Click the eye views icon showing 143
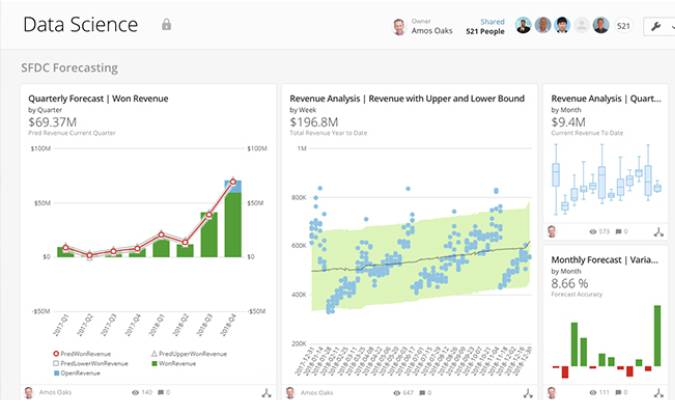 [x=135, y=393]
